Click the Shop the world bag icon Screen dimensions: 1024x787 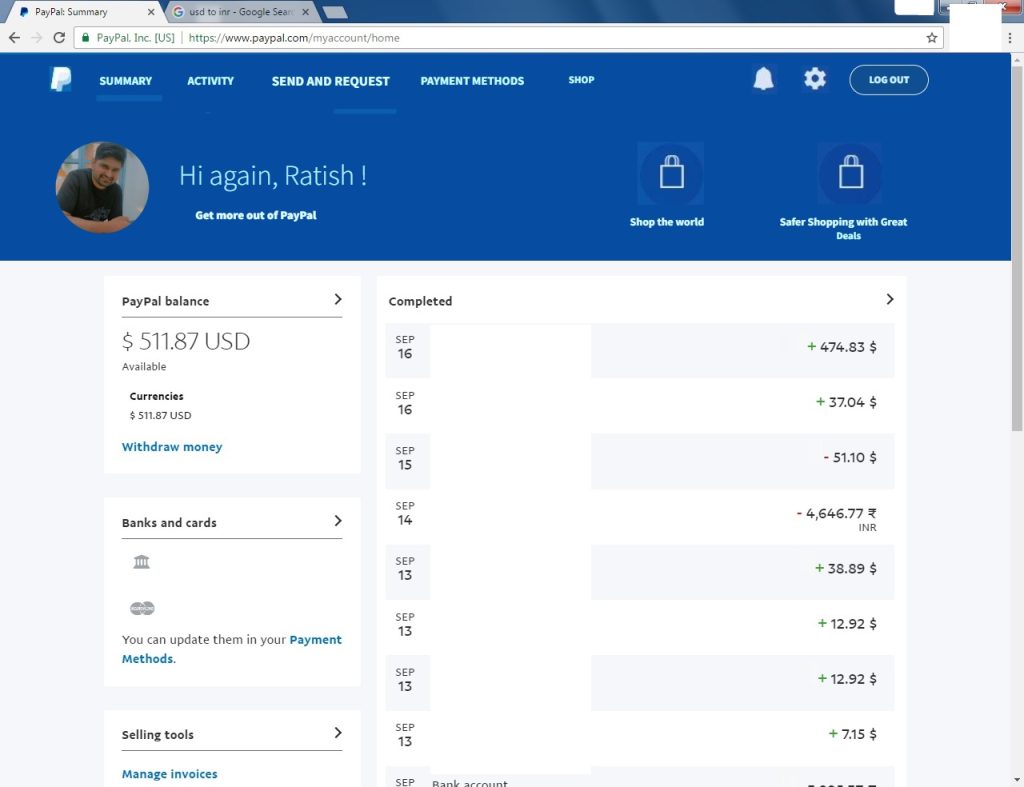[671, 174]
